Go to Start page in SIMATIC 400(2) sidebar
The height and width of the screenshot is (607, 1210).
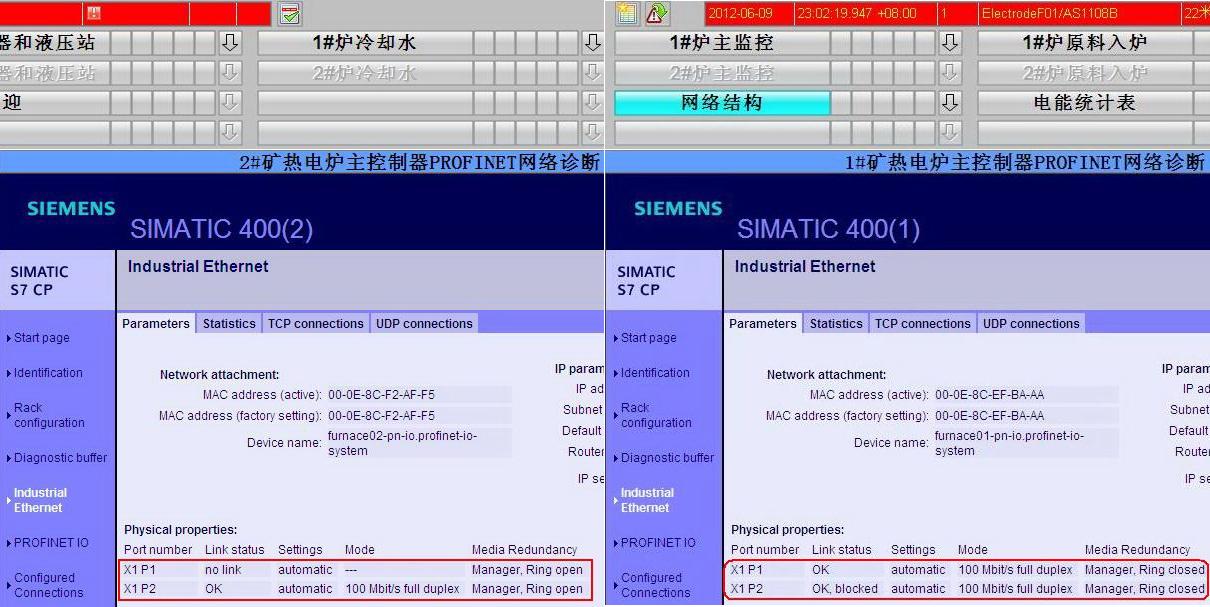(x=42, y=338)
